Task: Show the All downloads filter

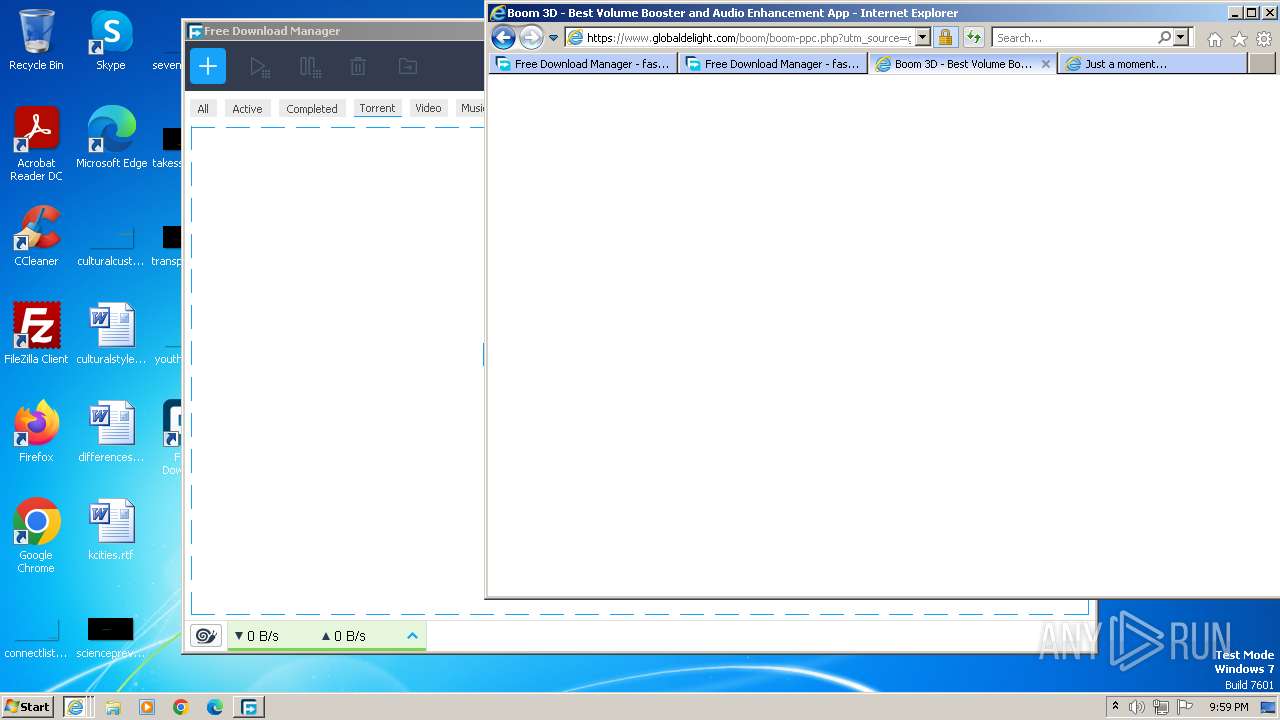Action: (203, 109)
